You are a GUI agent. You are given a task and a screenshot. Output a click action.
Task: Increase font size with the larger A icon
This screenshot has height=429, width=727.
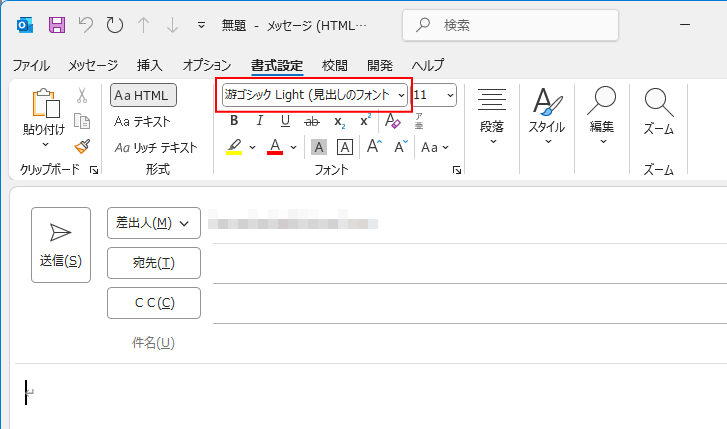[374, 147]
